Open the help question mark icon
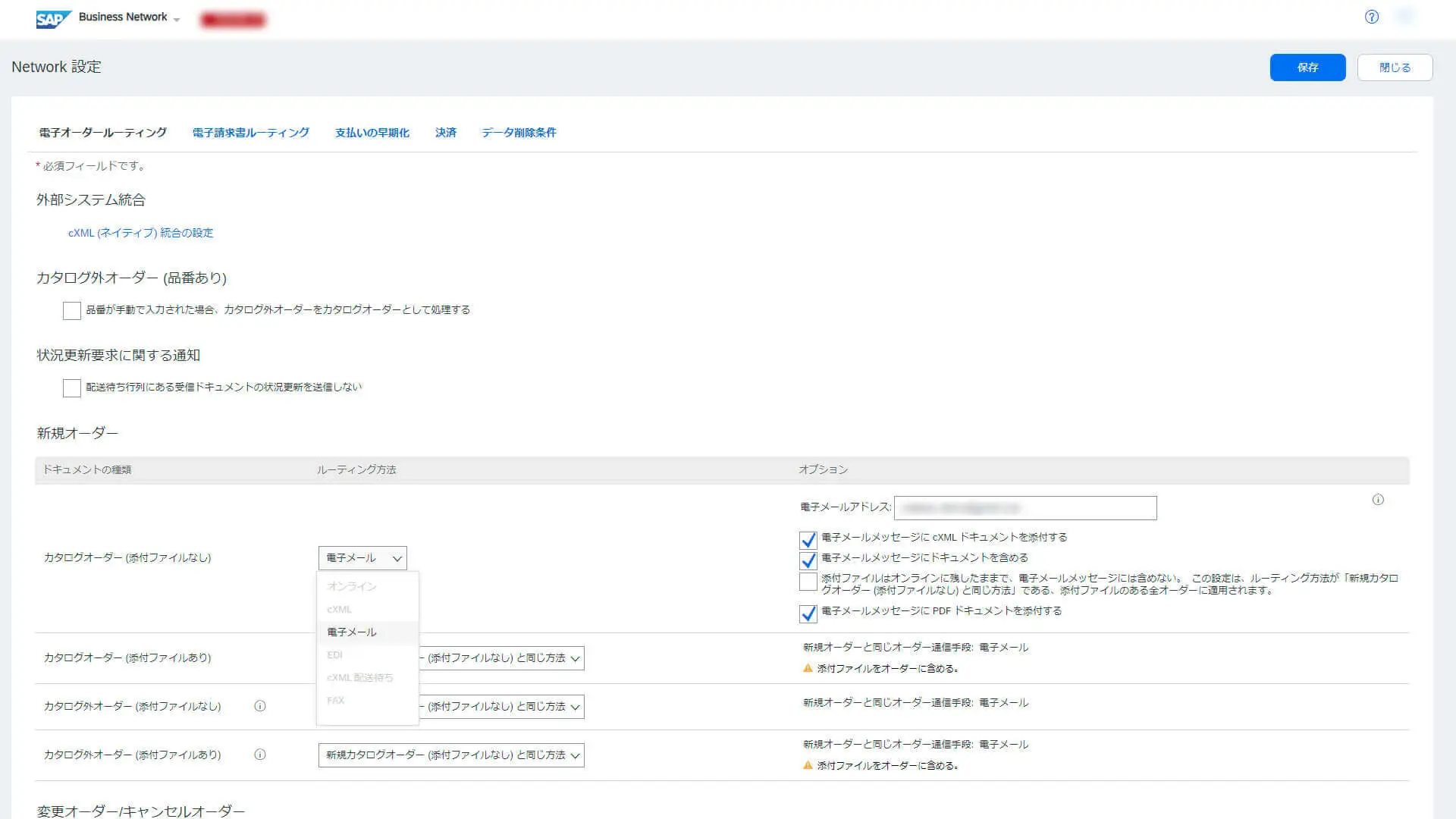Image resolution: width=1456 pixels, height=819 pixels. pyautogui.click(x=1371, y=17)
